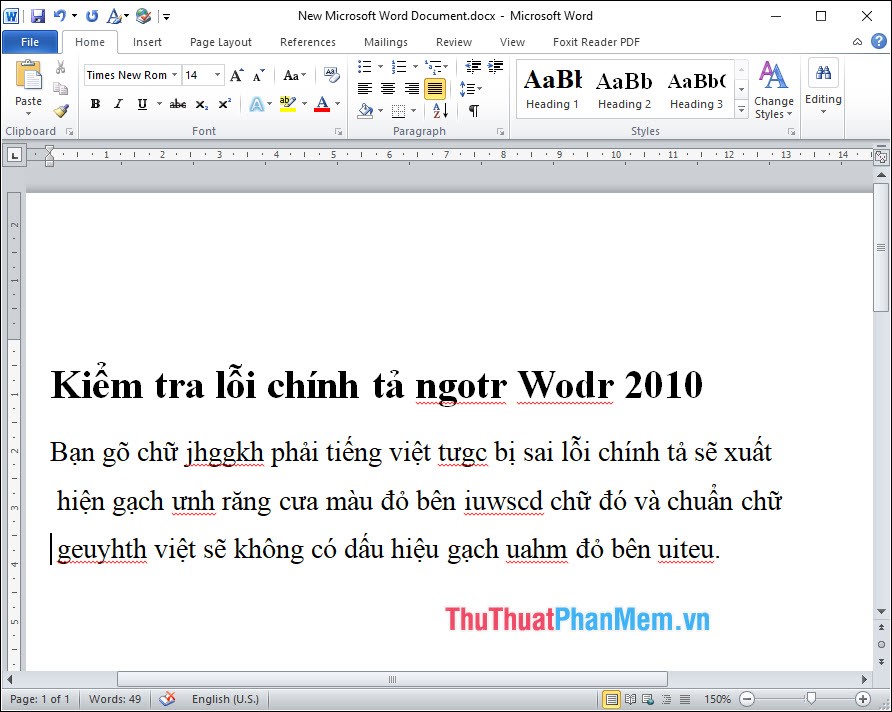Select the Italic formatting icon
This screenshot has height=712, width=892.
tap(117, 105)
